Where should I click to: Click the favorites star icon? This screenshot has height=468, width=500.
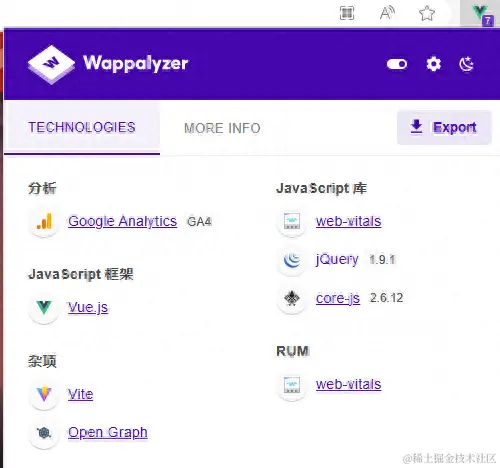(x=427, y=14)
